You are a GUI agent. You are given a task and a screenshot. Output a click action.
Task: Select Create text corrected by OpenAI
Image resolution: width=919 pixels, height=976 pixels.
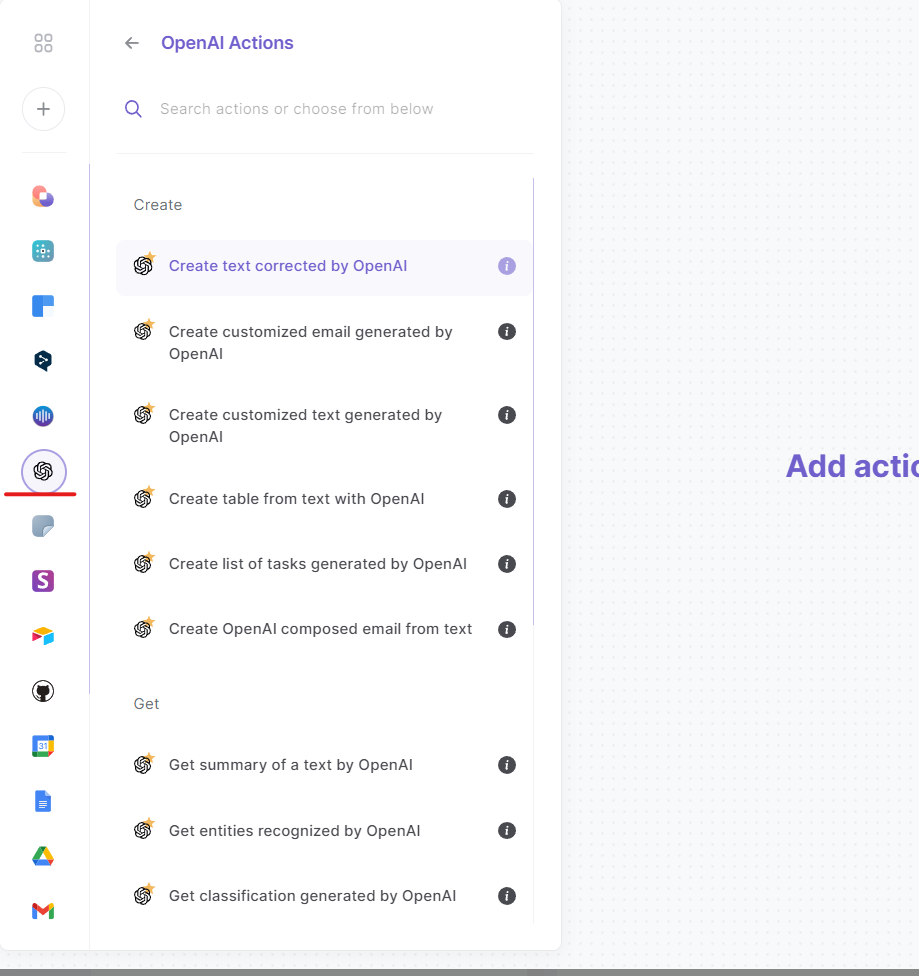(x=288, y=266)
